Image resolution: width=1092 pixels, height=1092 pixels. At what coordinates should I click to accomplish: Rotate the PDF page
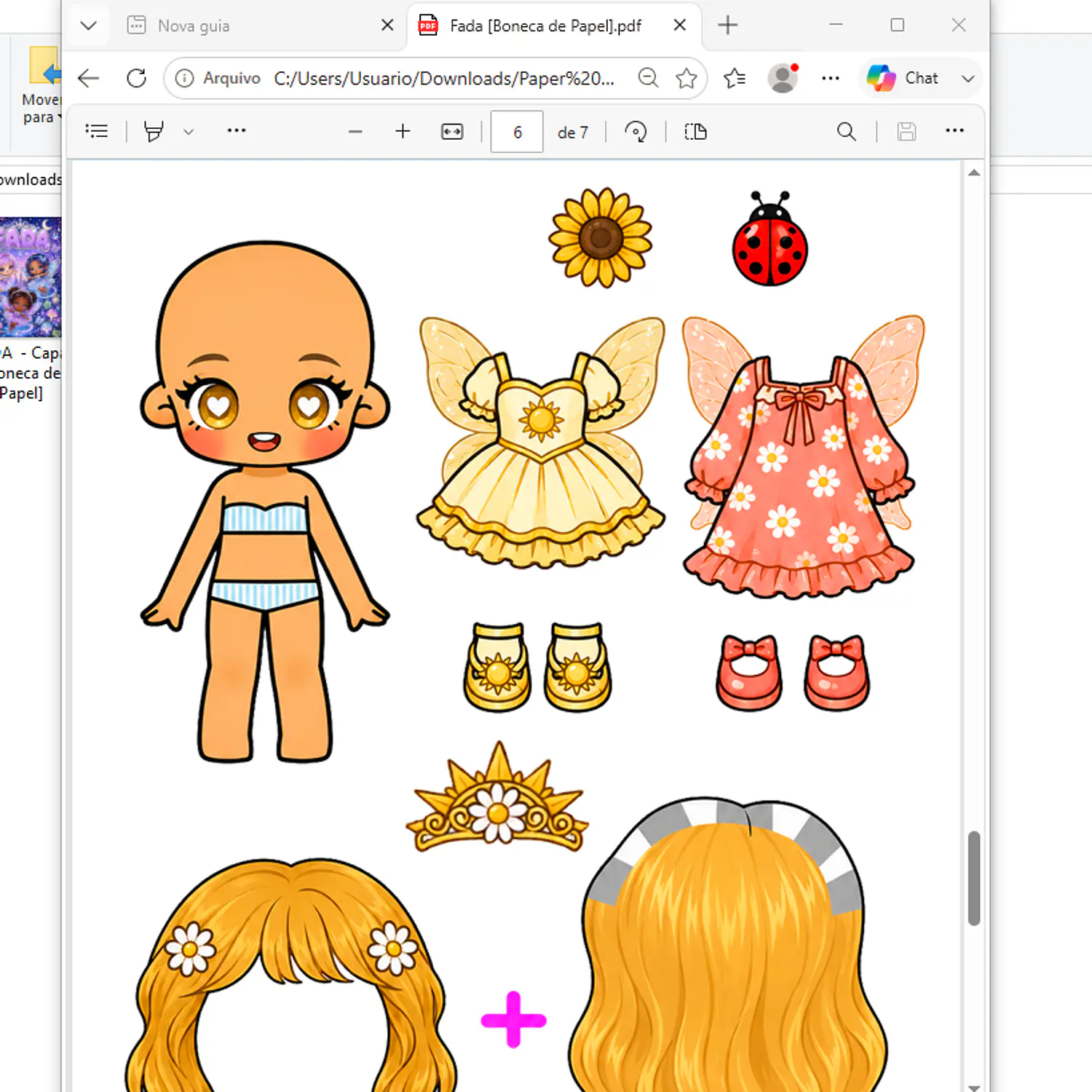(636, 132)
